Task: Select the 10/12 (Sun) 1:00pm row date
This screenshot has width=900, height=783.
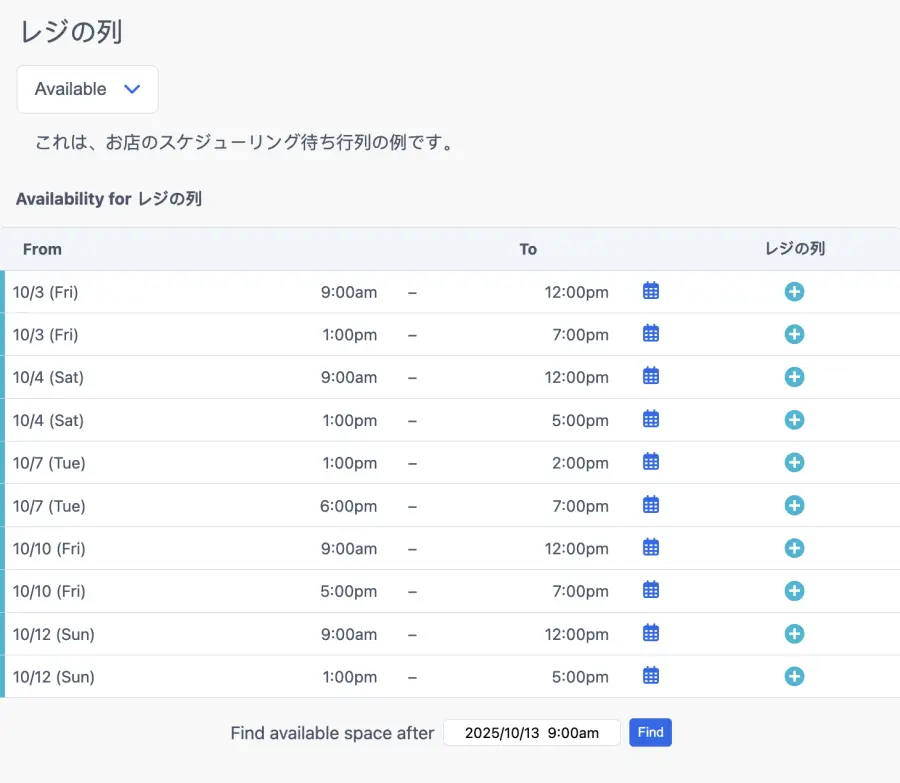Action: pos(54,677)
